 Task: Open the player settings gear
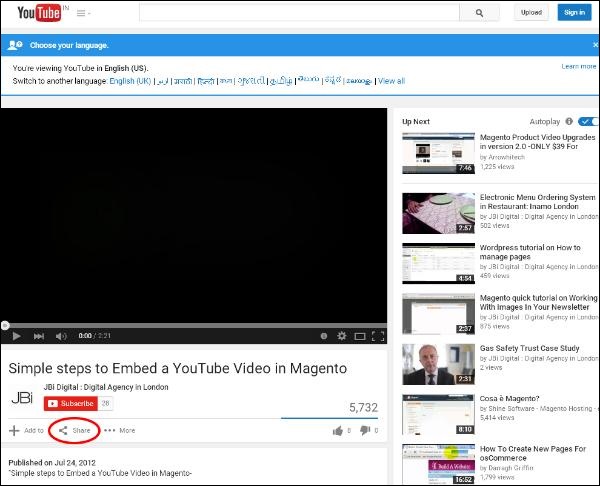(341, 336)
